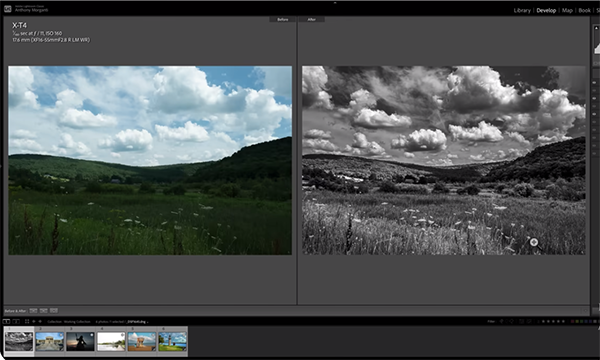Go forward using the right arrow in the filmstrip bar
Screen dimensions: 600x360
(x=40, y=321)
